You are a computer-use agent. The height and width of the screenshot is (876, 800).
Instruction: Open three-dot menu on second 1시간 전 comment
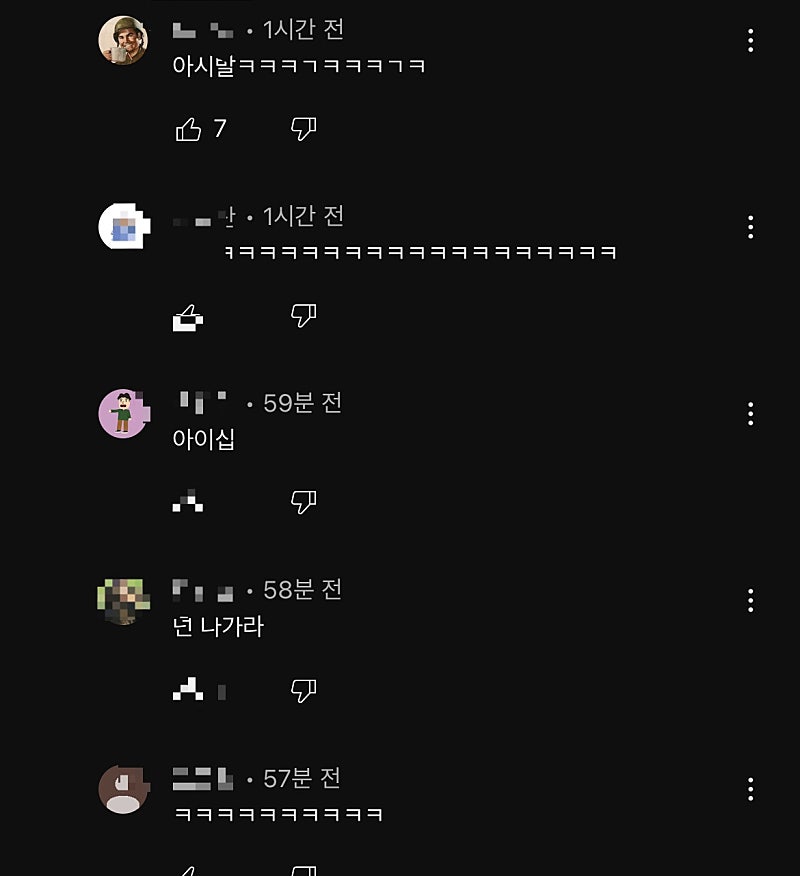750,227
